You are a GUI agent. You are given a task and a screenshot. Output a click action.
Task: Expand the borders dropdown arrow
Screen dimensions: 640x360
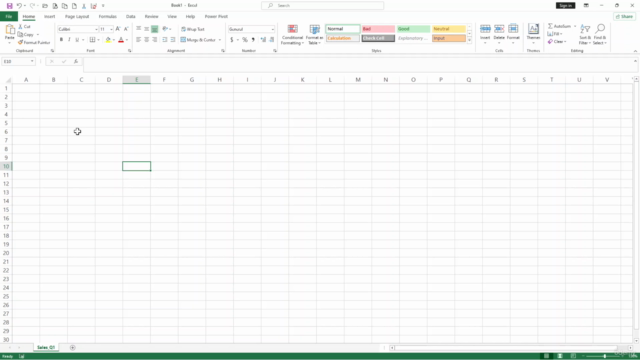98,40
